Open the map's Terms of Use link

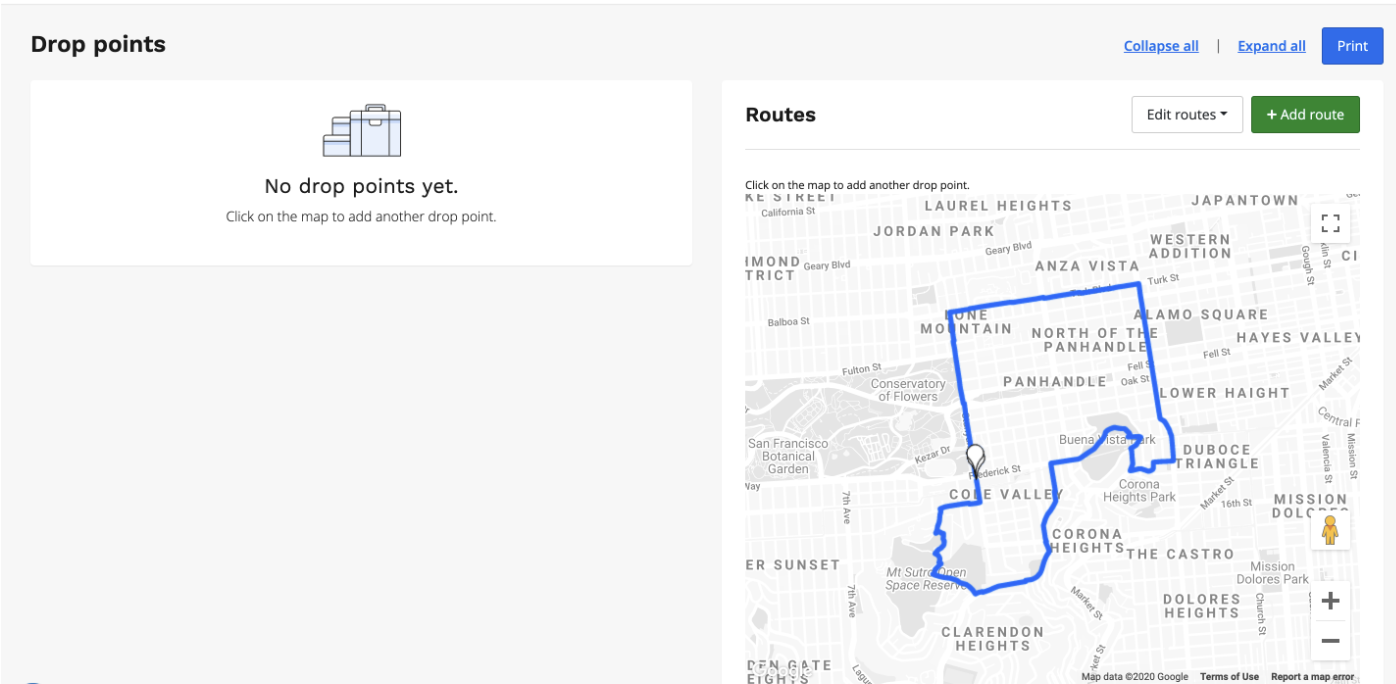click(1229, 677)
